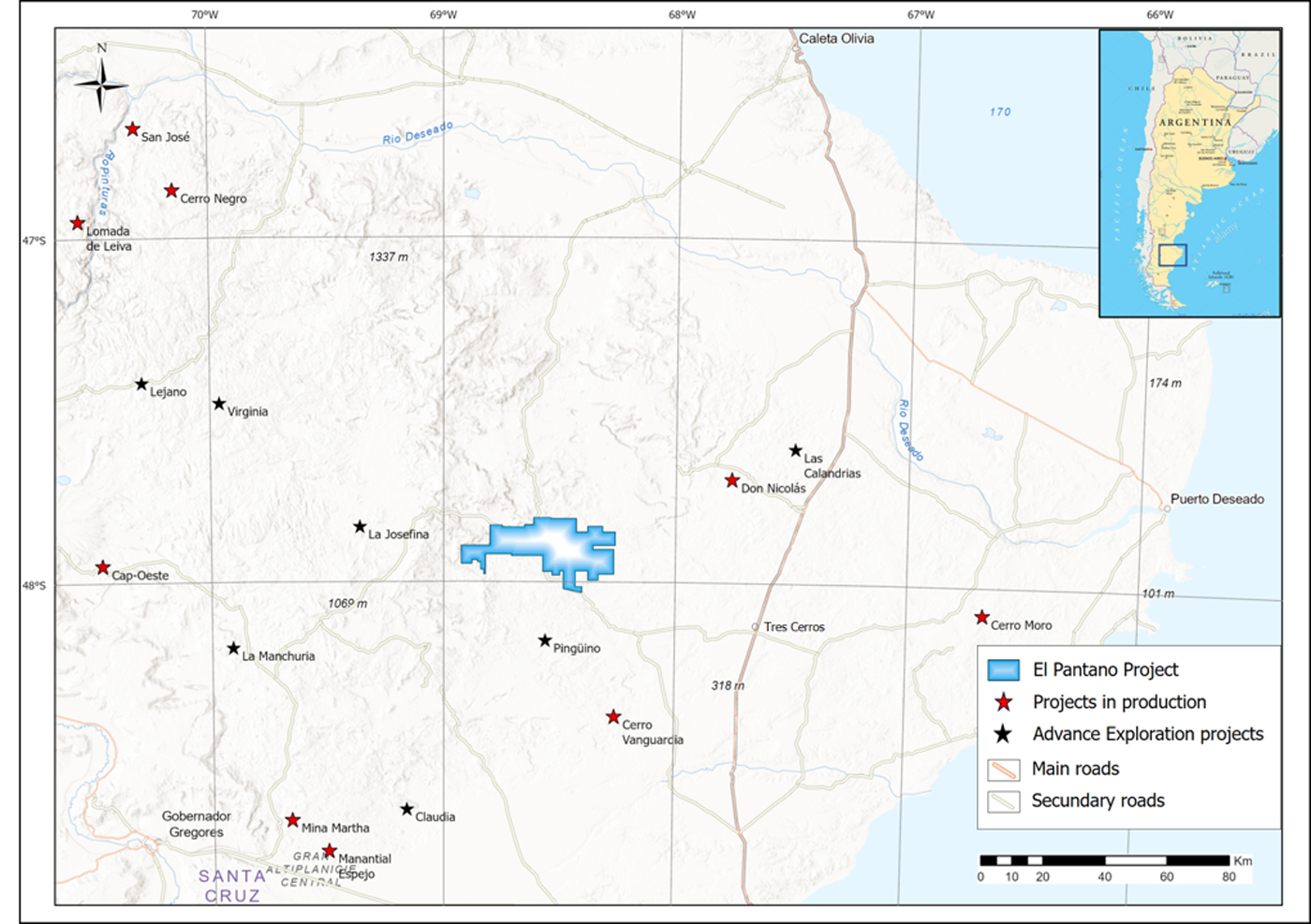
Task: Click the black star at Lejano
Action: 141,385
